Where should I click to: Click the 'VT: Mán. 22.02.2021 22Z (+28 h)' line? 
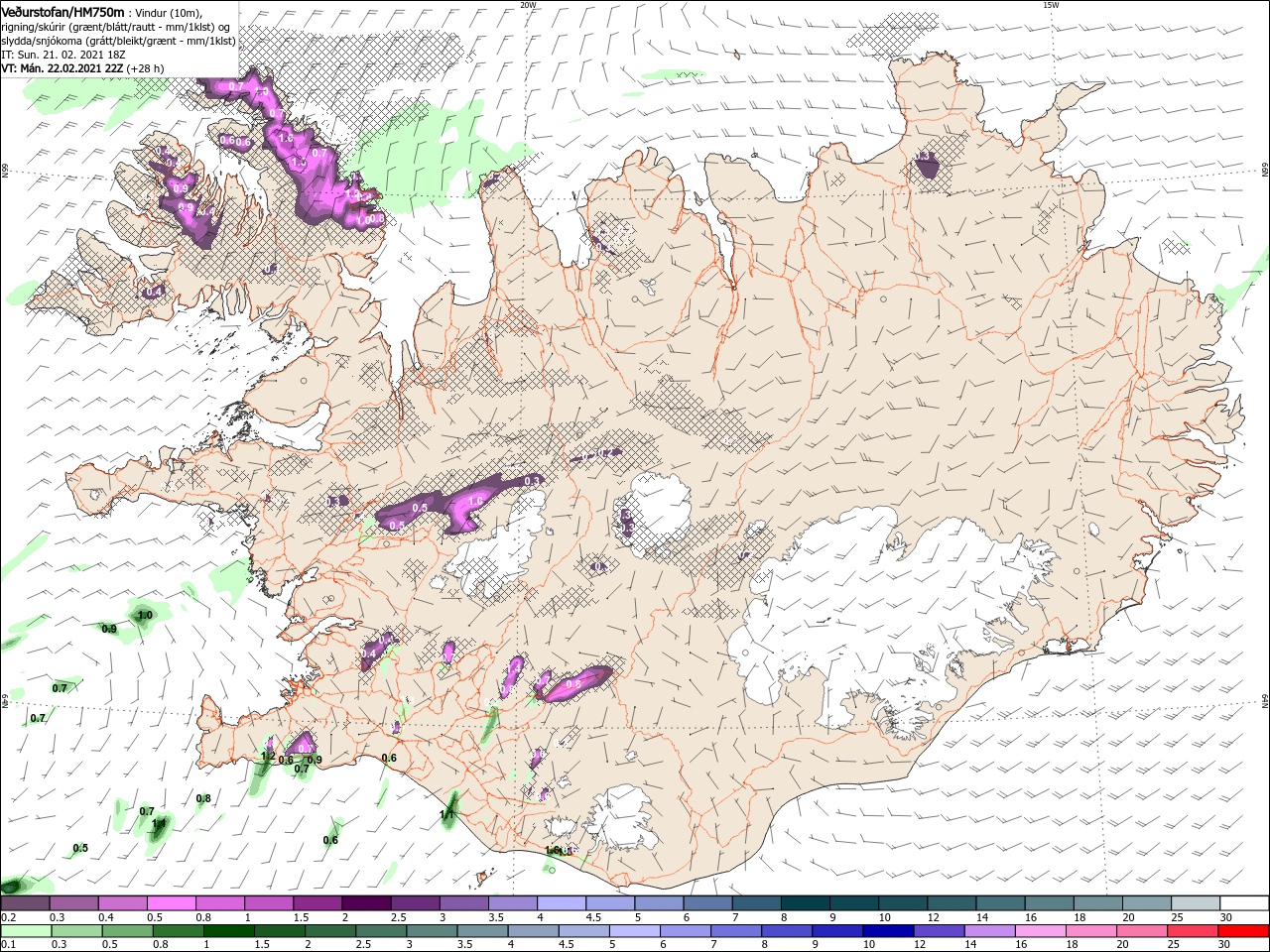pyautogui.click(x=82, y=68)
